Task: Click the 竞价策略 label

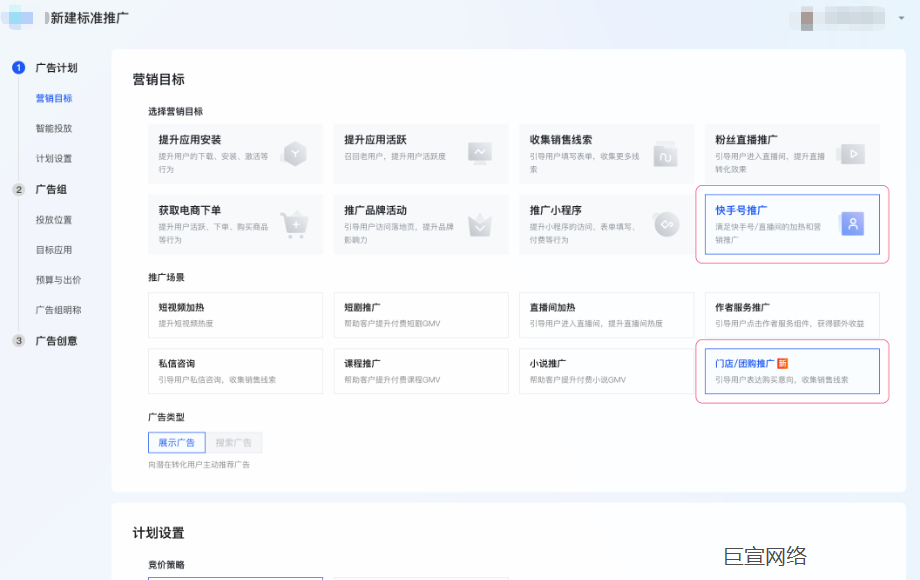Action: coord(166,565)
